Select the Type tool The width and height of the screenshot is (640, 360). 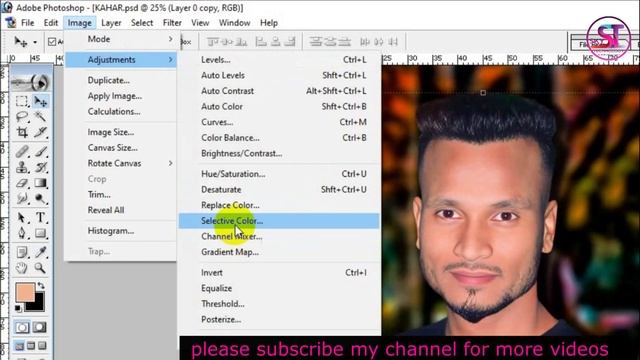[40, 218]
